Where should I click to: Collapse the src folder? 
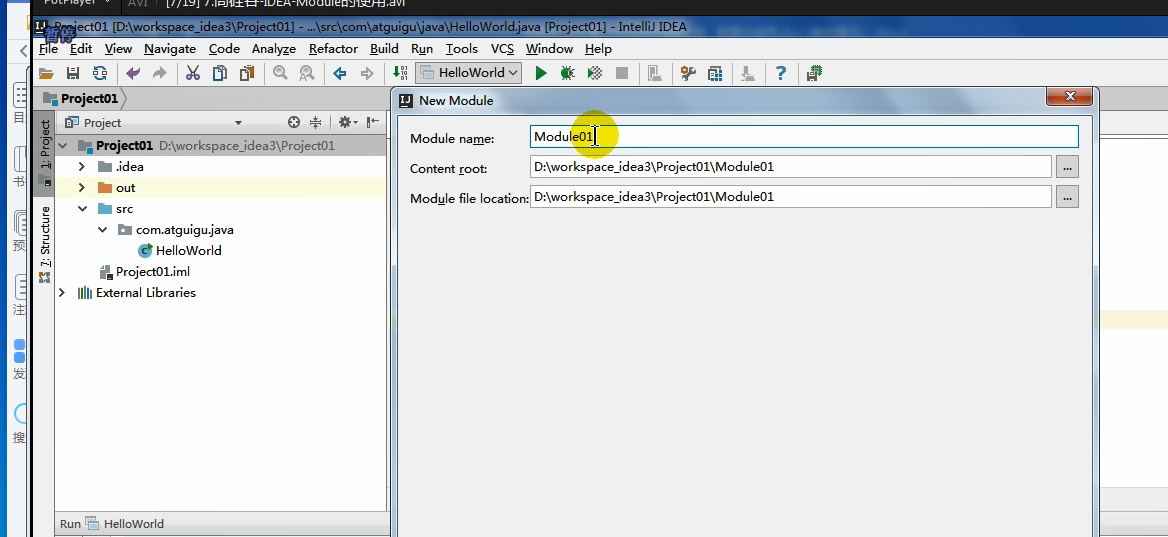point(82,209)
